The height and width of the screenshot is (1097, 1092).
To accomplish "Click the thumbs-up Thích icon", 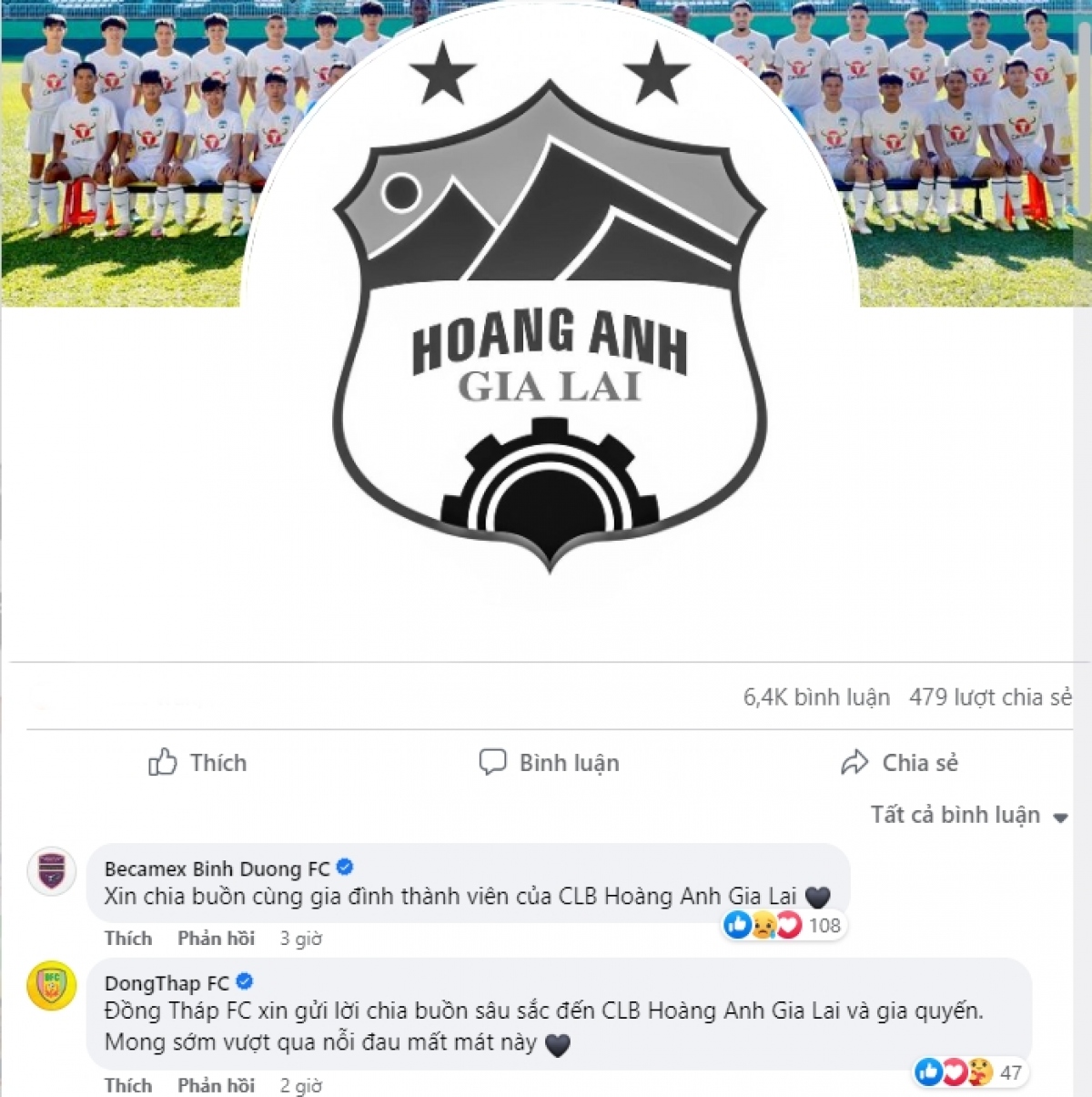I will (x=163, y=762).
